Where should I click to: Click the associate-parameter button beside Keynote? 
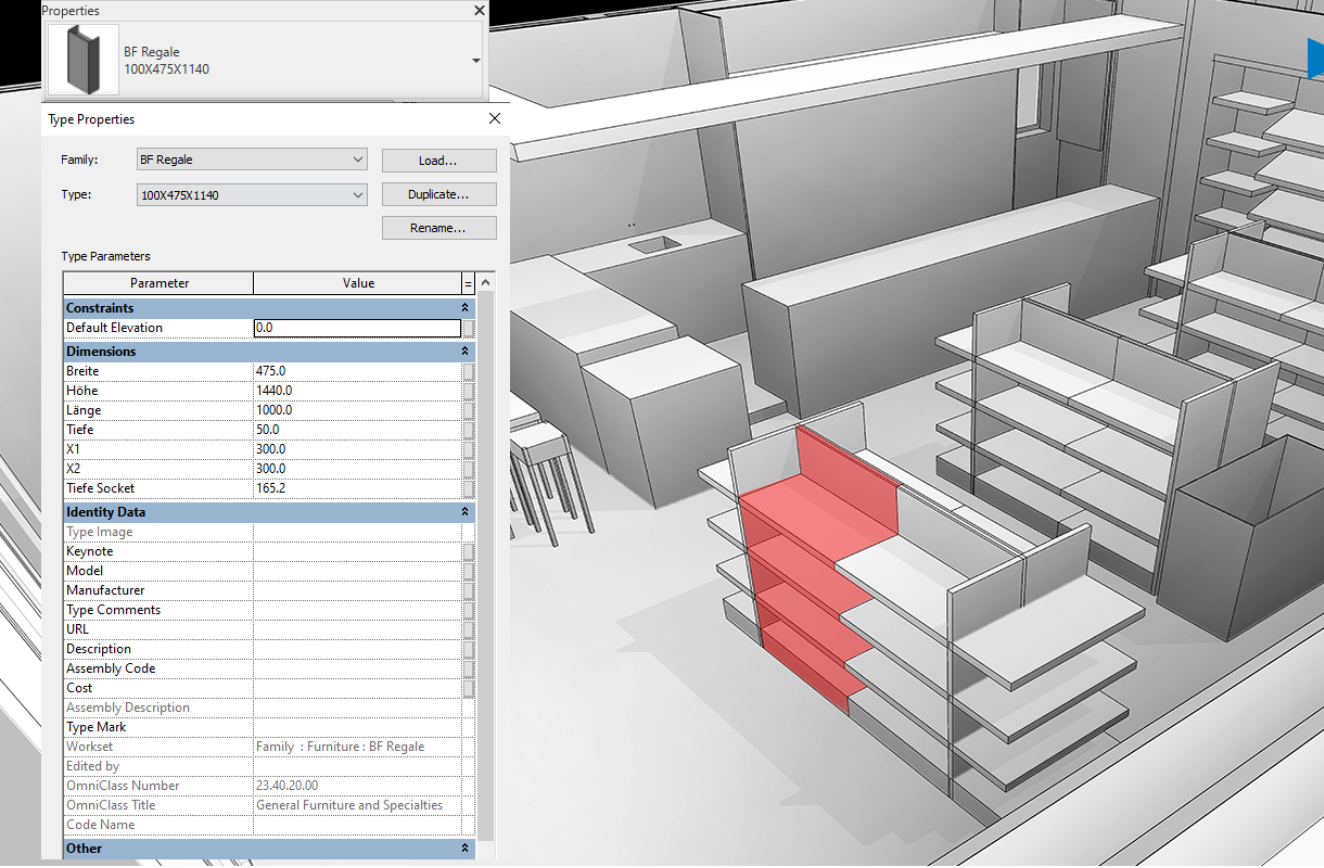click(468, 552)
